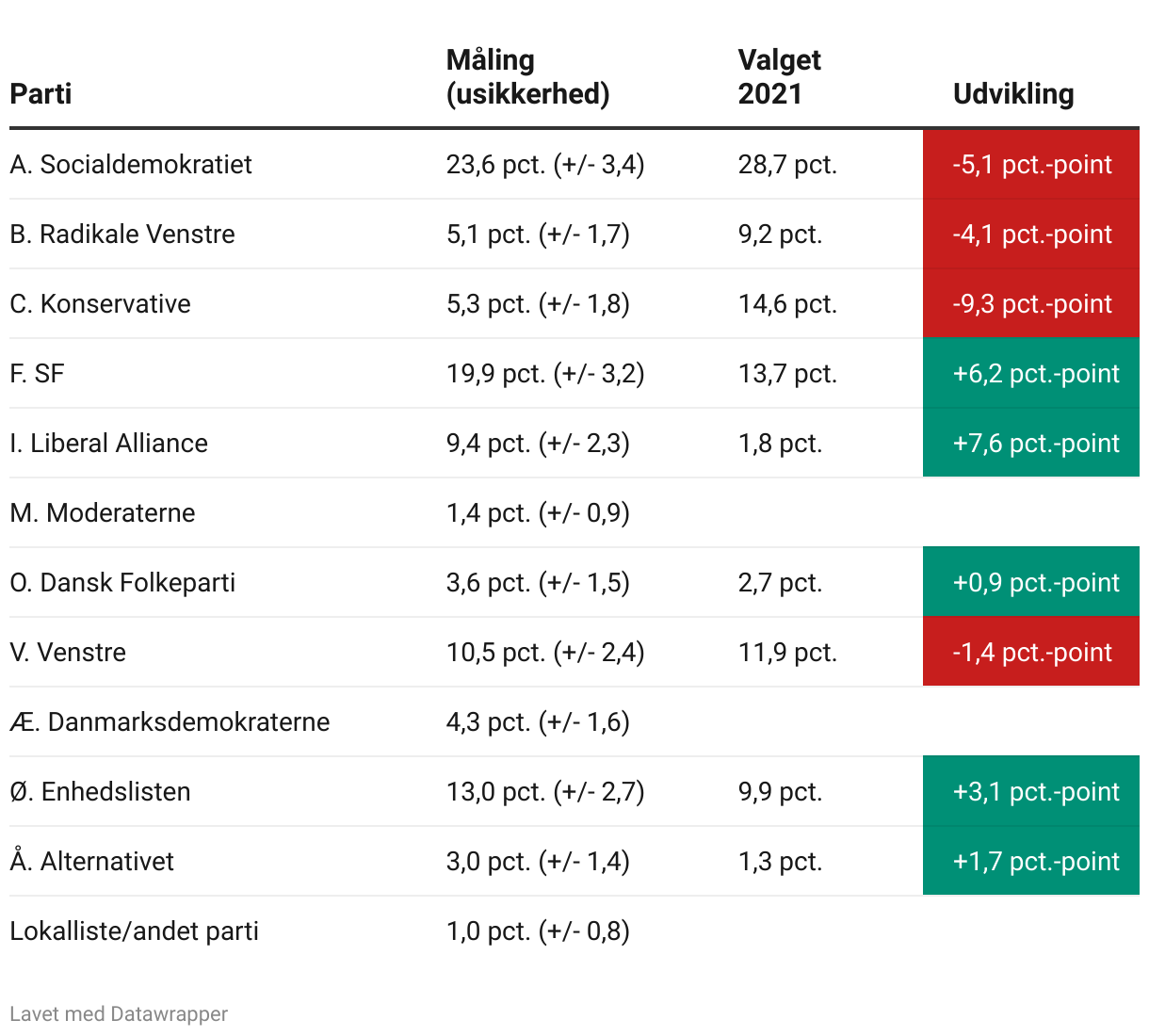
Task: Select the Udvikling column header
Action: tap(1013, 94)
